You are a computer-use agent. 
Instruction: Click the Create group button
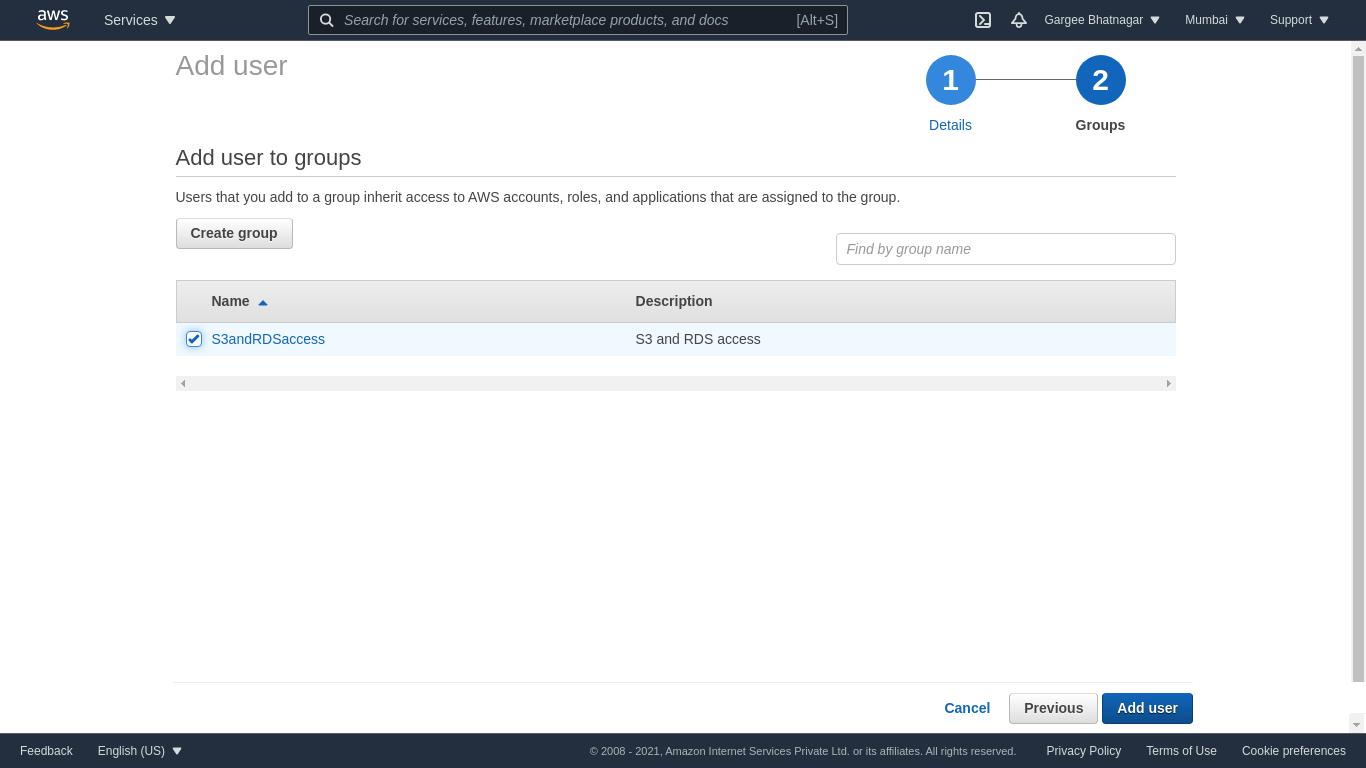click(x=234, y=233)
